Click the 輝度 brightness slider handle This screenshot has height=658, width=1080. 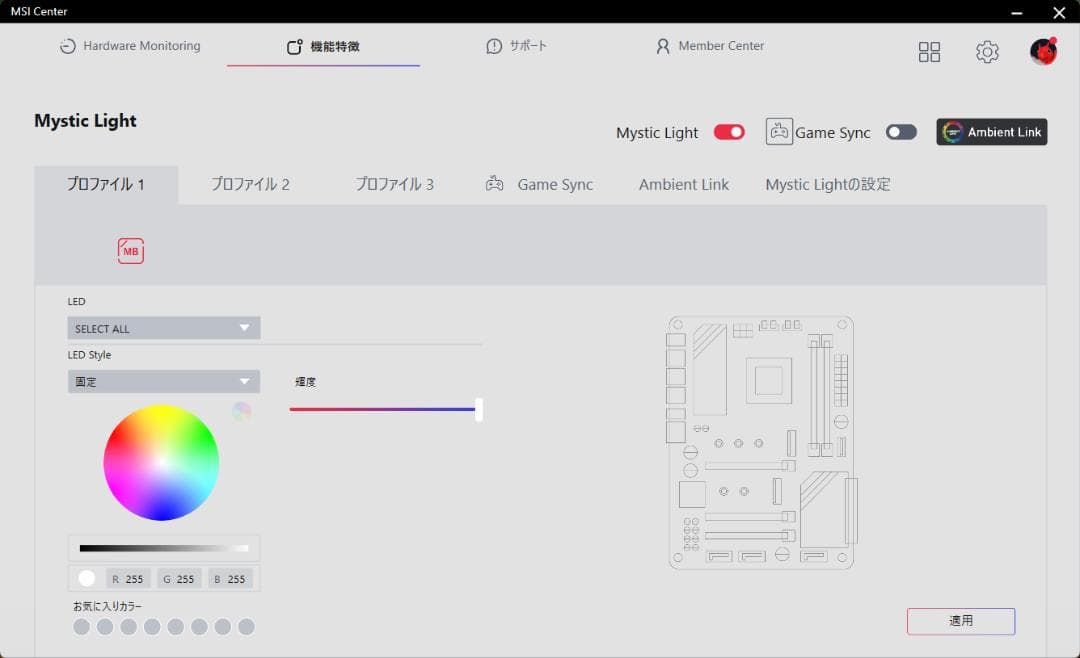click(x=479, y=409)
